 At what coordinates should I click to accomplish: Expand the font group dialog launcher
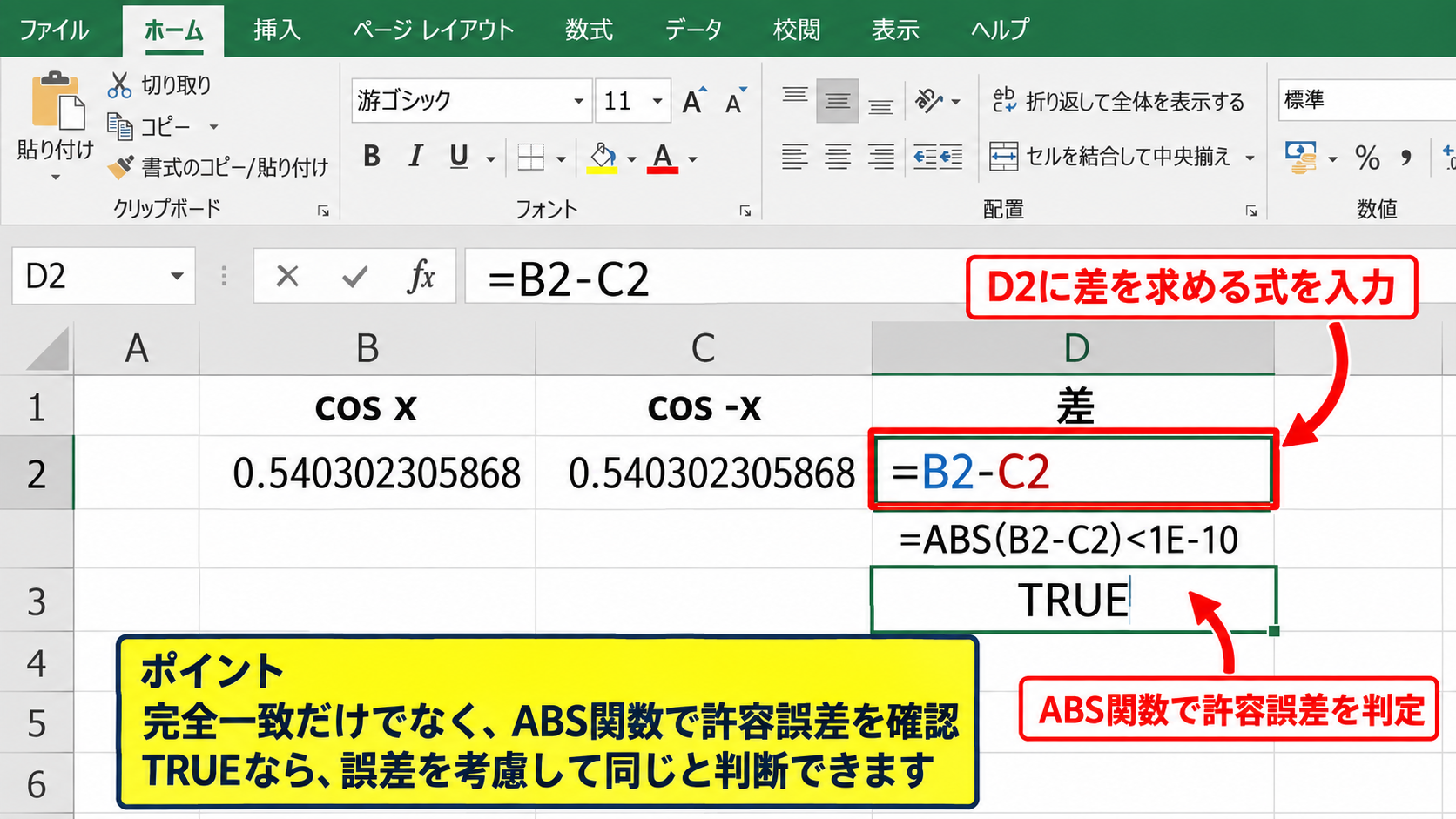[x=745, y=211]
